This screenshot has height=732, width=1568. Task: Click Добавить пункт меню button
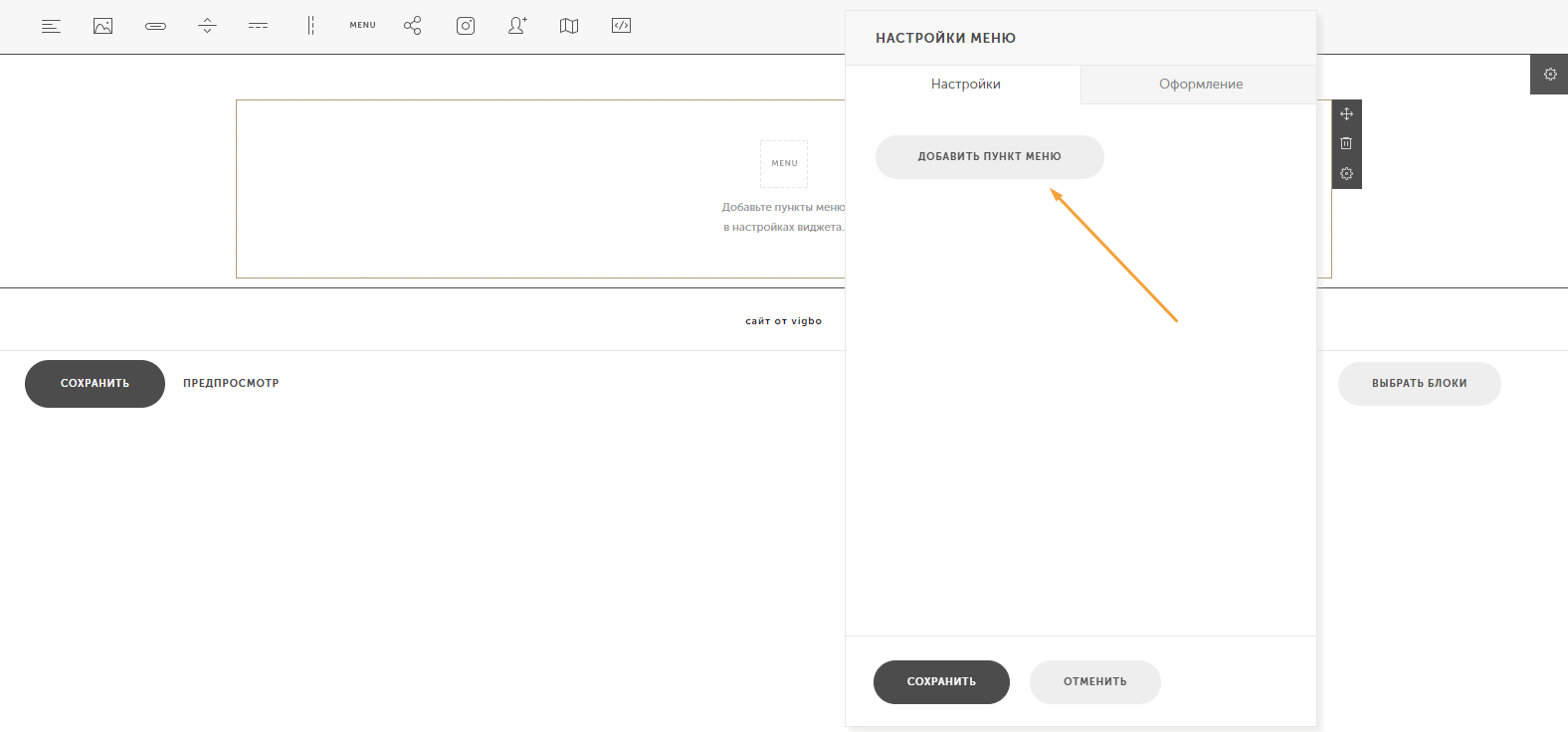[990, 157]
